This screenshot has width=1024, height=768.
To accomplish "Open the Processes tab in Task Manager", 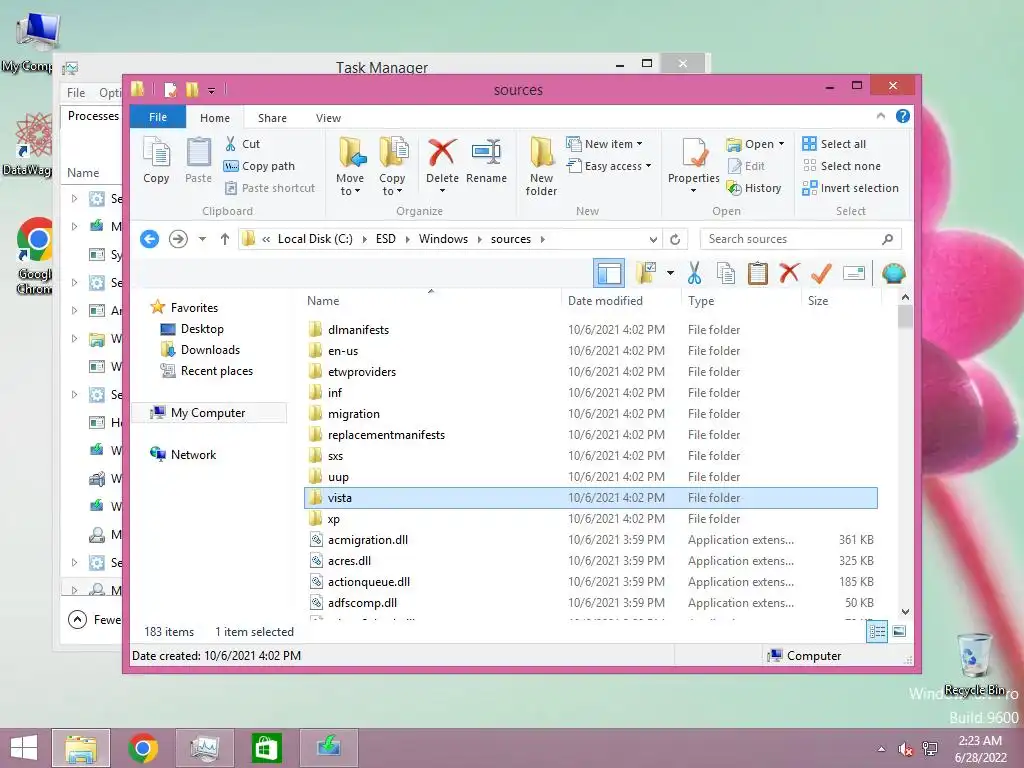I will [x=93, y=116].
